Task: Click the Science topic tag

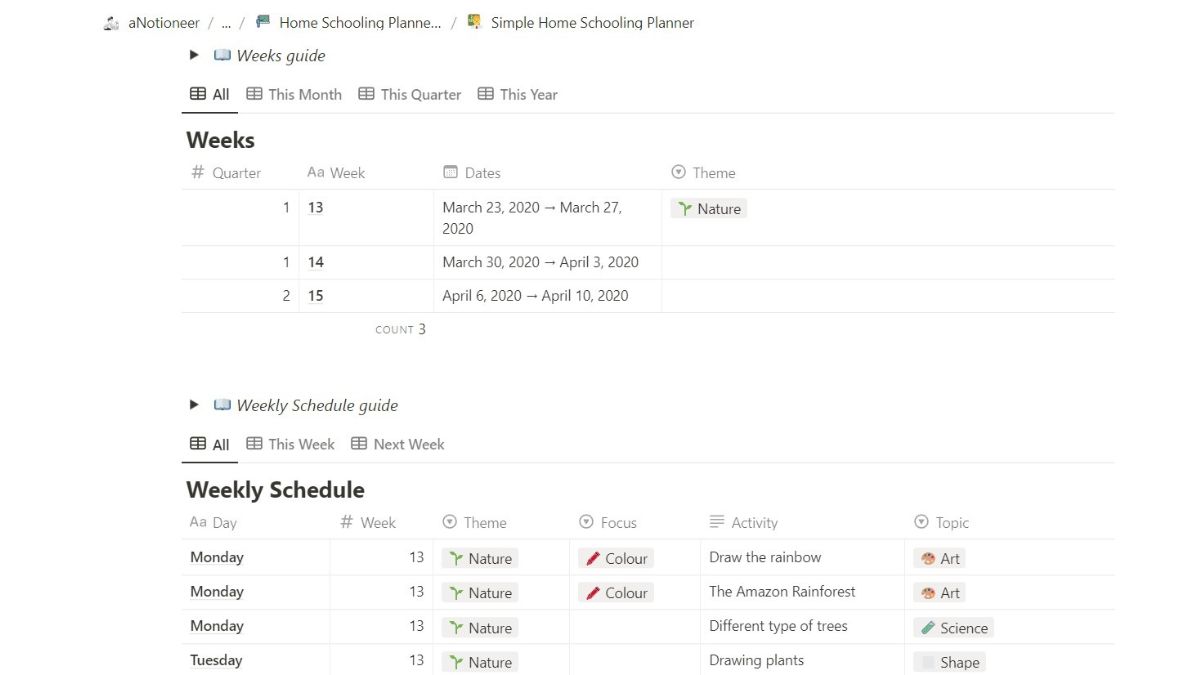Action: pyautogui.click(x=954, y=628)
